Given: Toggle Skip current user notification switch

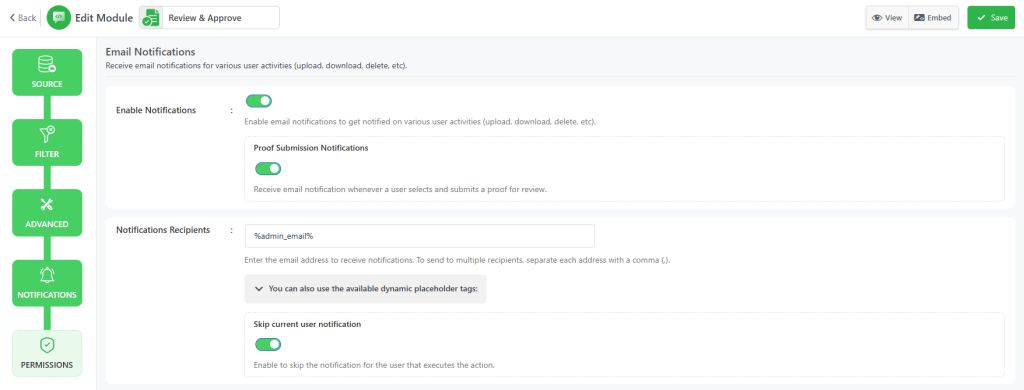Looking at the screenshot, I should [x=268, y=344].
